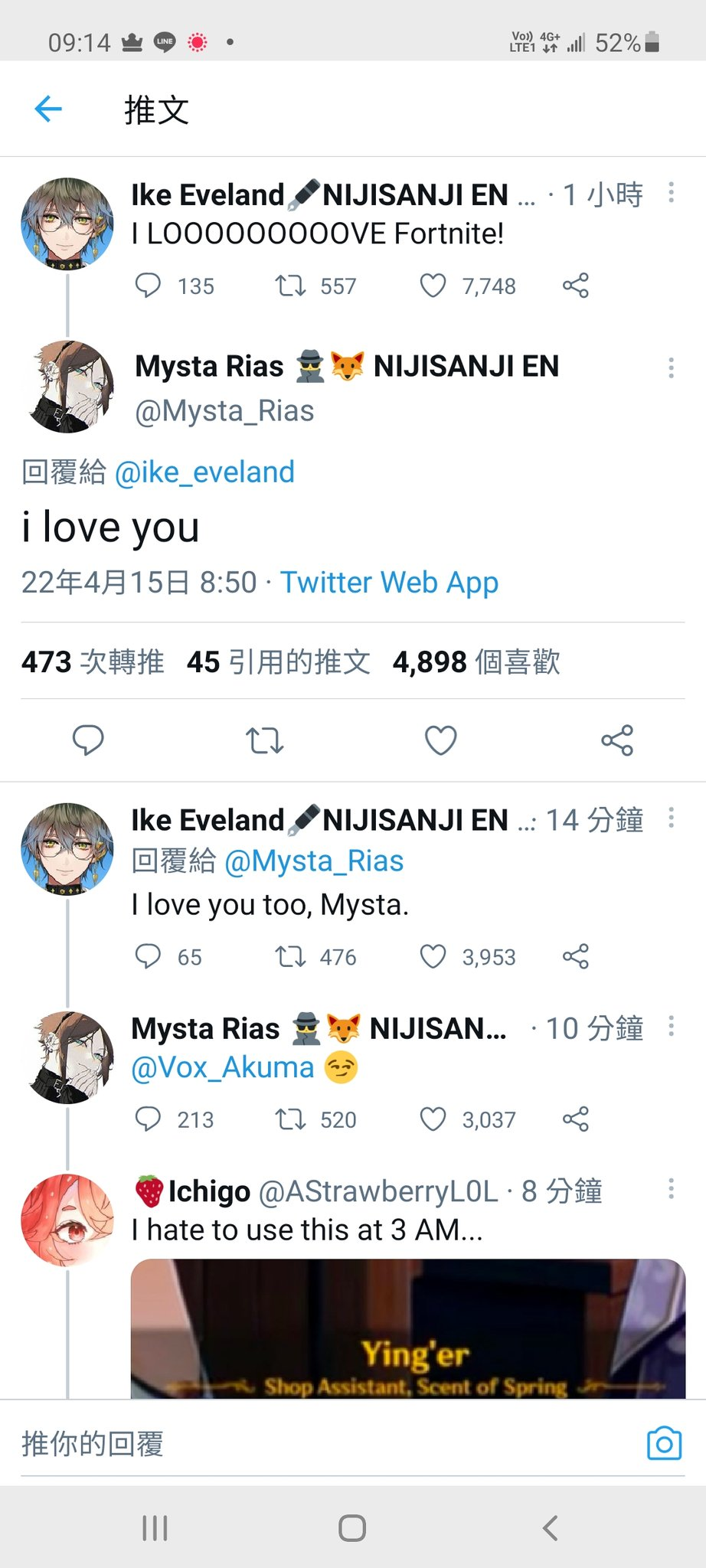The image size is (706, 1568).
Task: Like the main 'i love you' tweet
Action: click(x=441, y=740)
